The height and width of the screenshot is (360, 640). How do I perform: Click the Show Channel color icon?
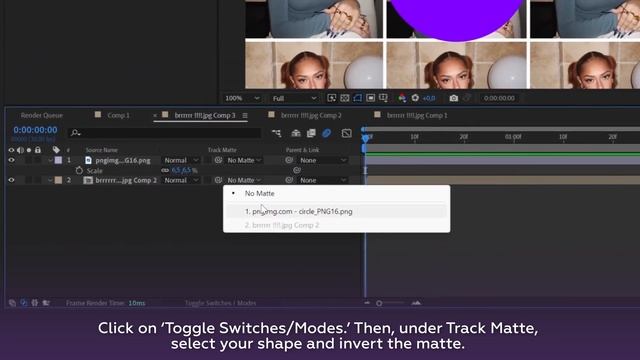point(402,98)
